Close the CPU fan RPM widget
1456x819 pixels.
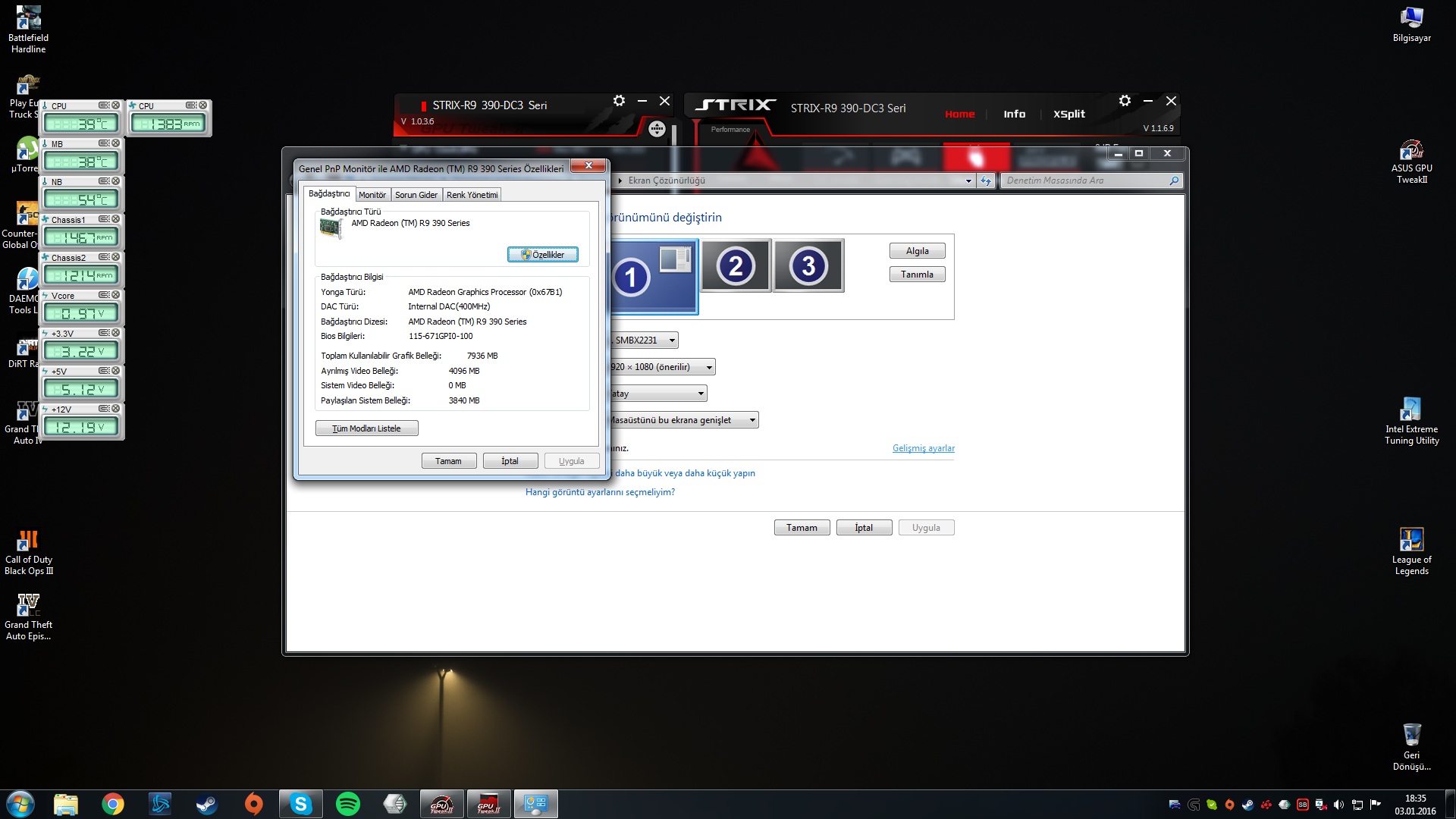202,105
